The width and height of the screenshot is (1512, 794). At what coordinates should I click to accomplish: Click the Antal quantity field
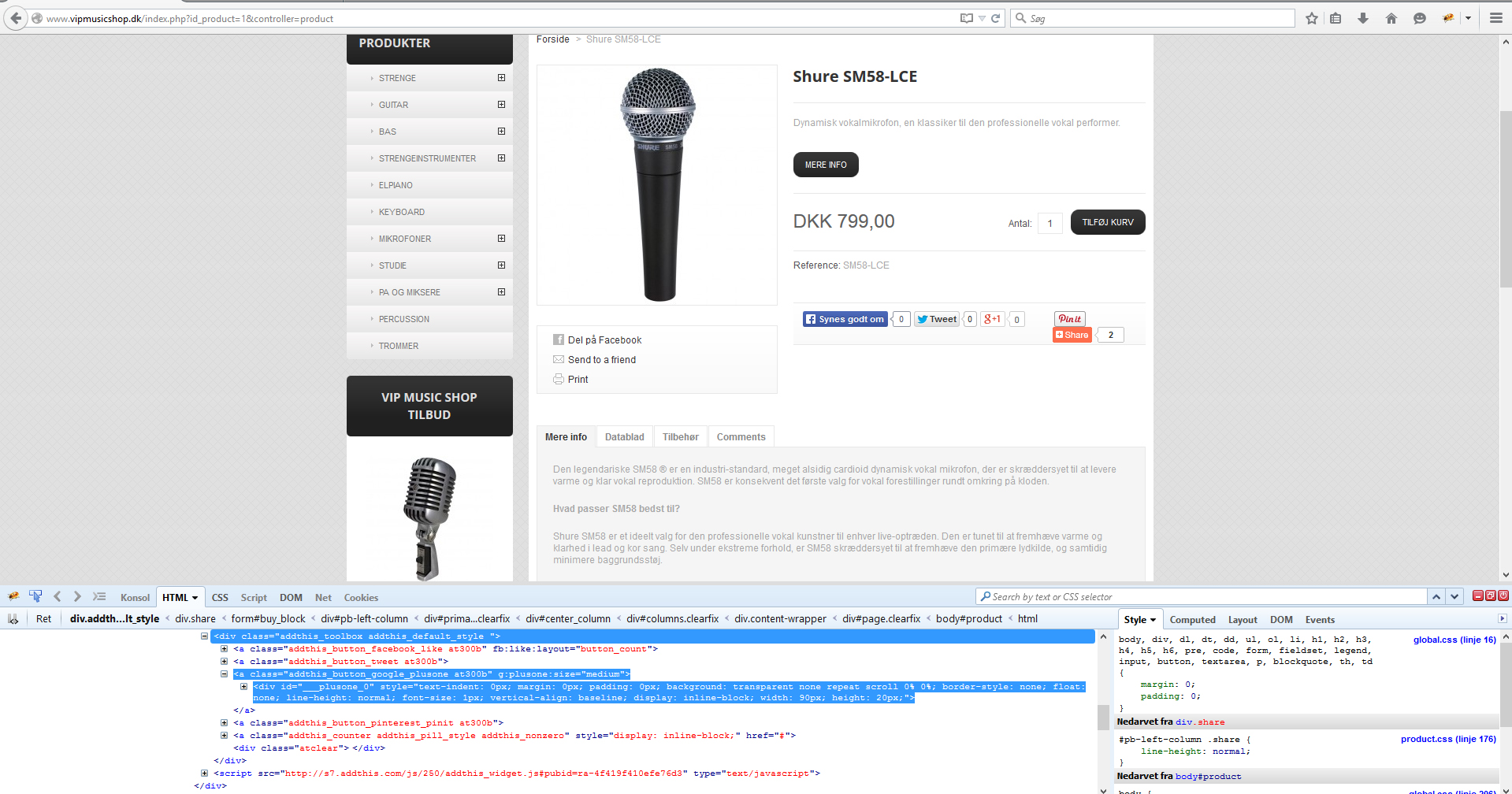1050,223
